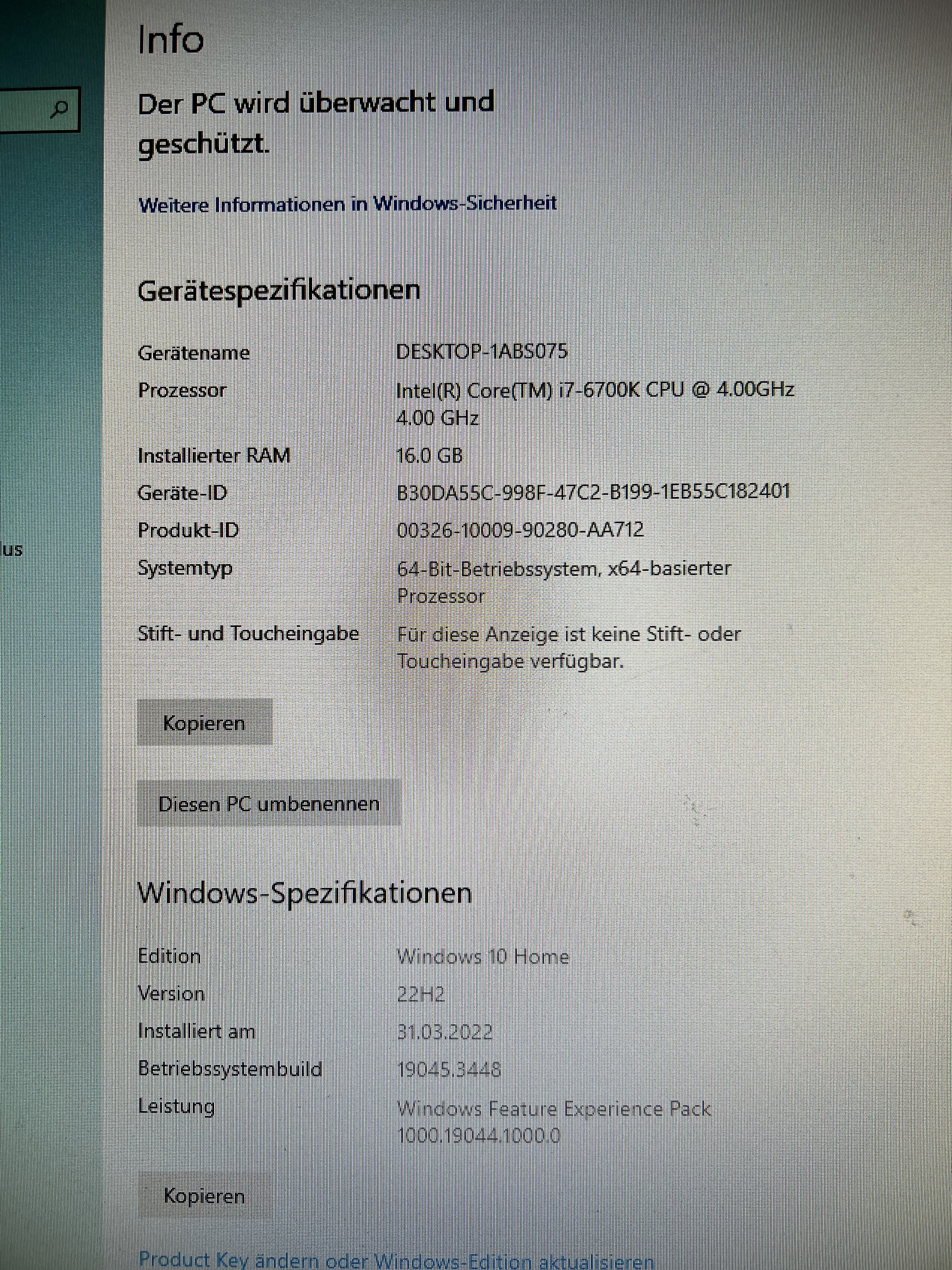Click the Gerätespezifikationen heading
Image resolution: width=952 pixels, height=1270 pixels.
point(280,290)
